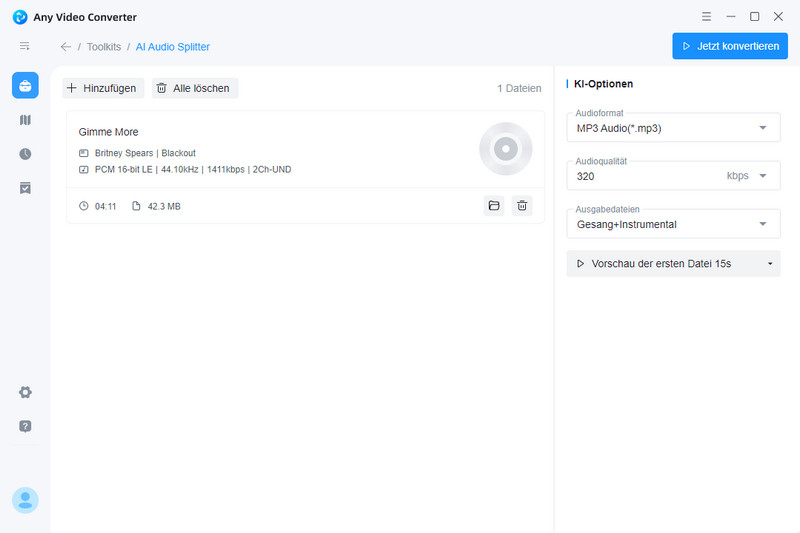
Task: Open the help question mark icon
Action: click(x=25, y=426)
